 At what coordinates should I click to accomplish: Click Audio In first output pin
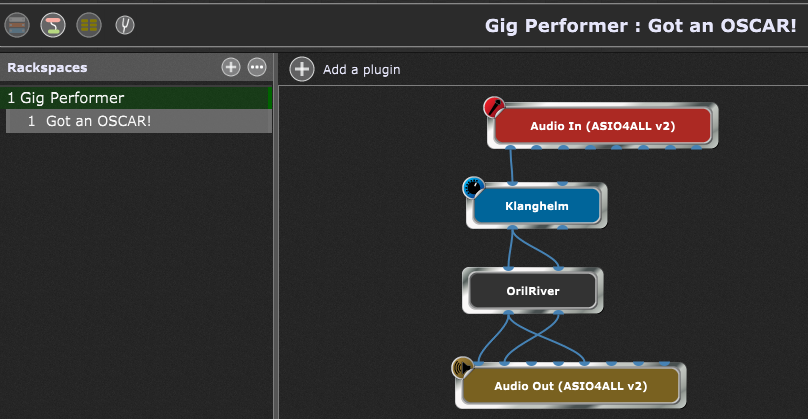tap(510, 148)
